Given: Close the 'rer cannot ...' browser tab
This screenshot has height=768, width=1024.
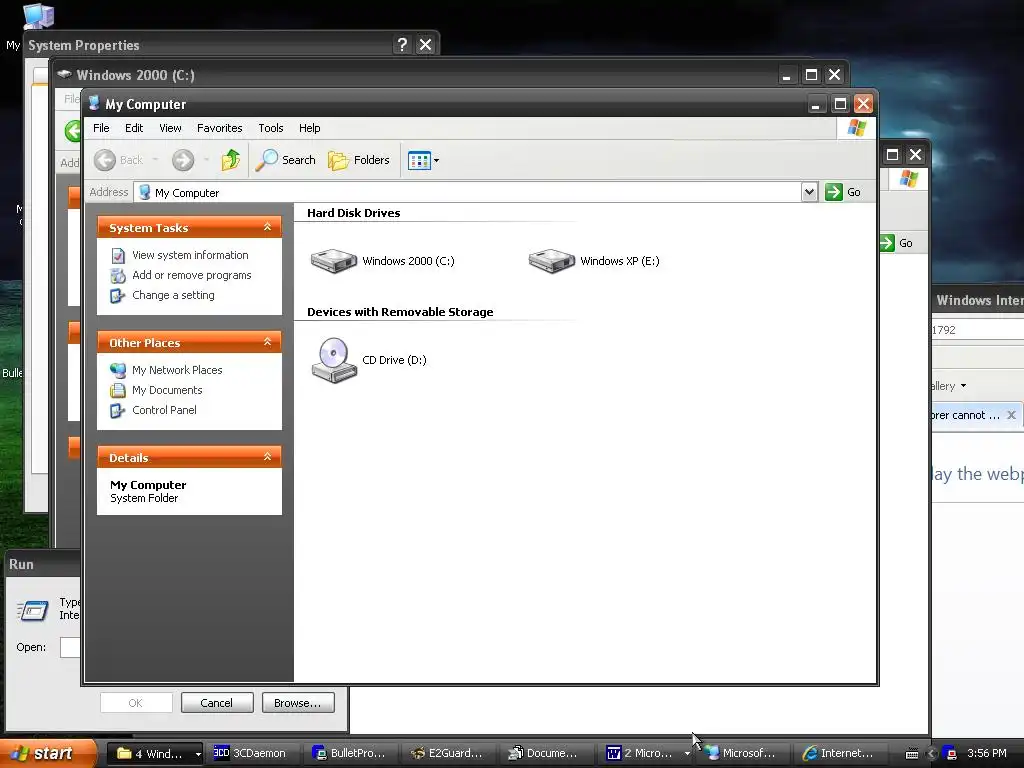Looking at the screenshot, I should [x=1011, y=415].
